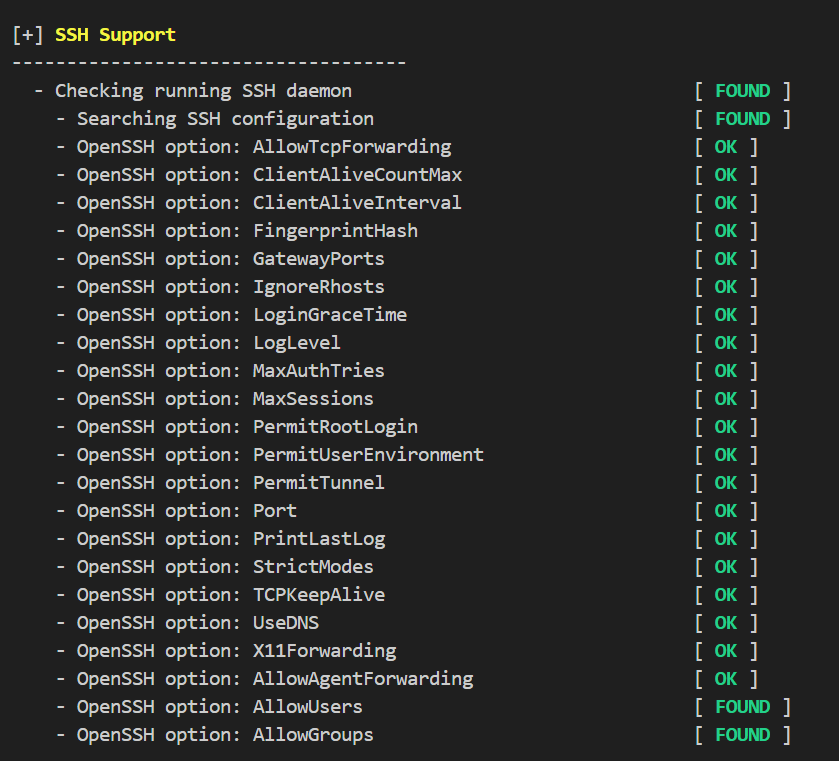
Task: Click FOUND status of SSH configuration search
Action: coord(743,119)
